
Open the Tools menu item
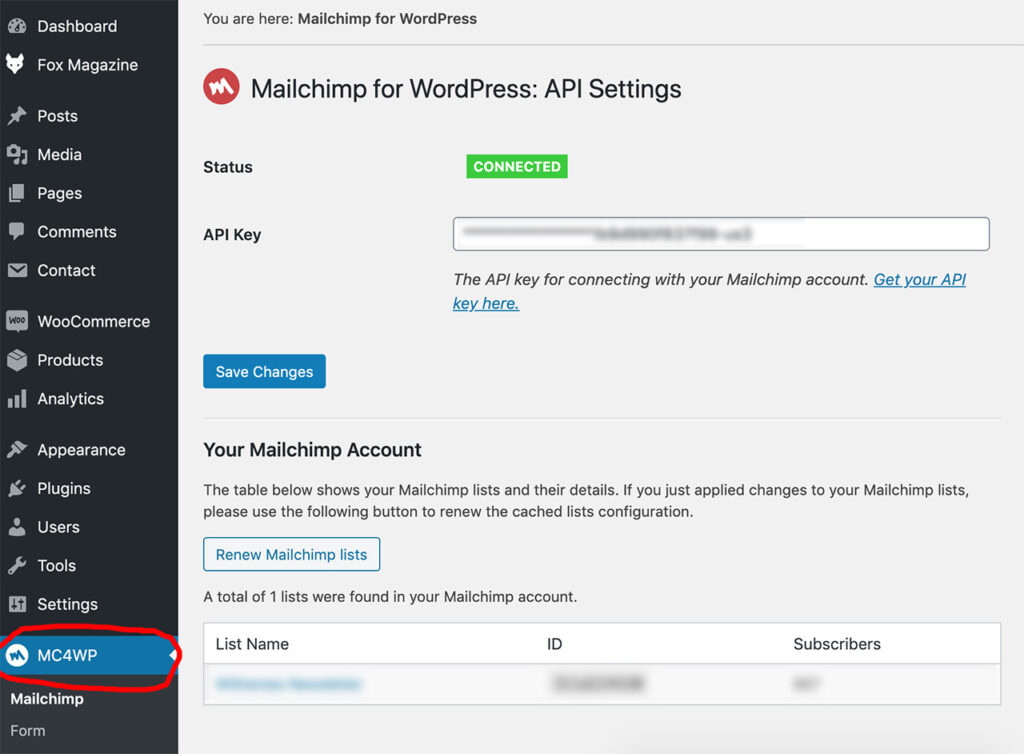tap(56, 565)
